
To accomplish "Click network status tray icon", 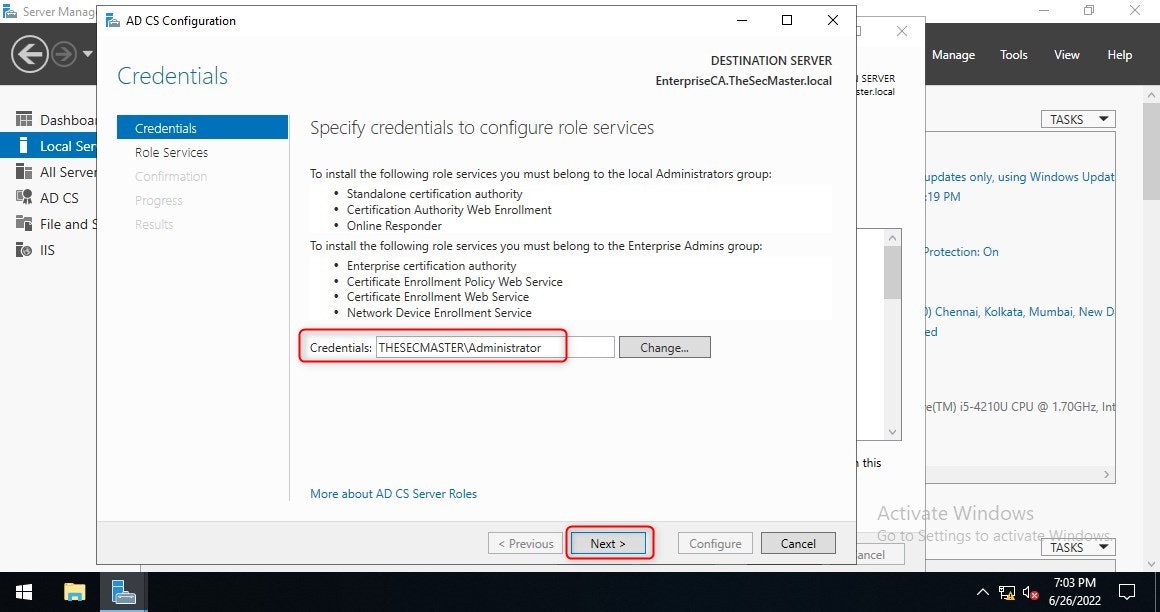I will pos(1006,592).
